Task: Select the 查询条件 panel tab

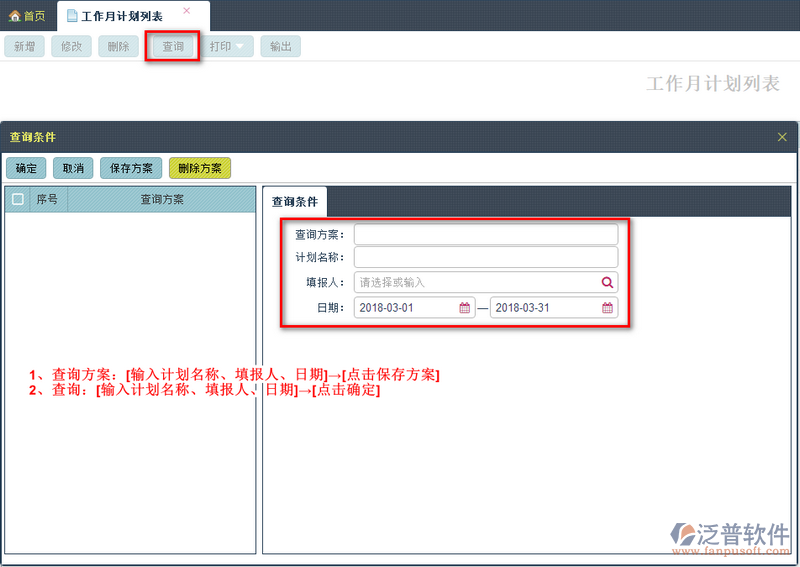Action: coord(295,202)
